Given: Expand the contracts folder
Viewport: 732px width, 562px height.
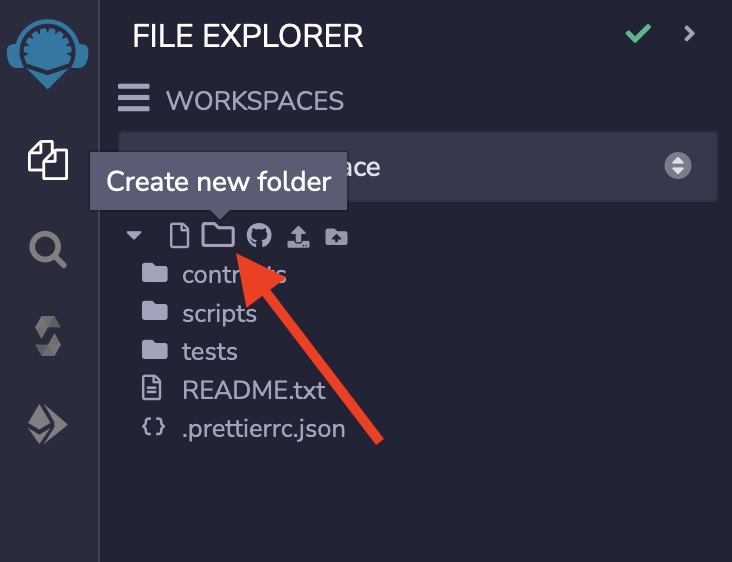Looking at the screenshot, I should [214, 274].
